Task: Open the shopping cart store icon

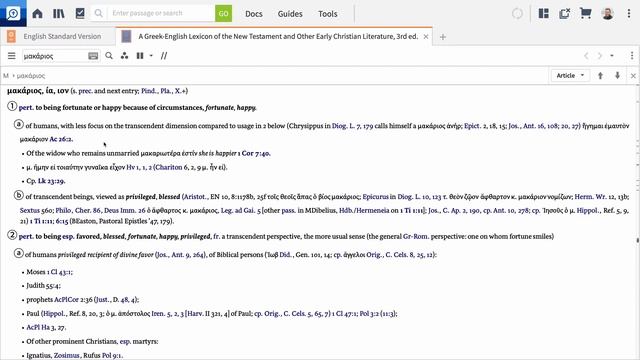Action: pos(585,13)
